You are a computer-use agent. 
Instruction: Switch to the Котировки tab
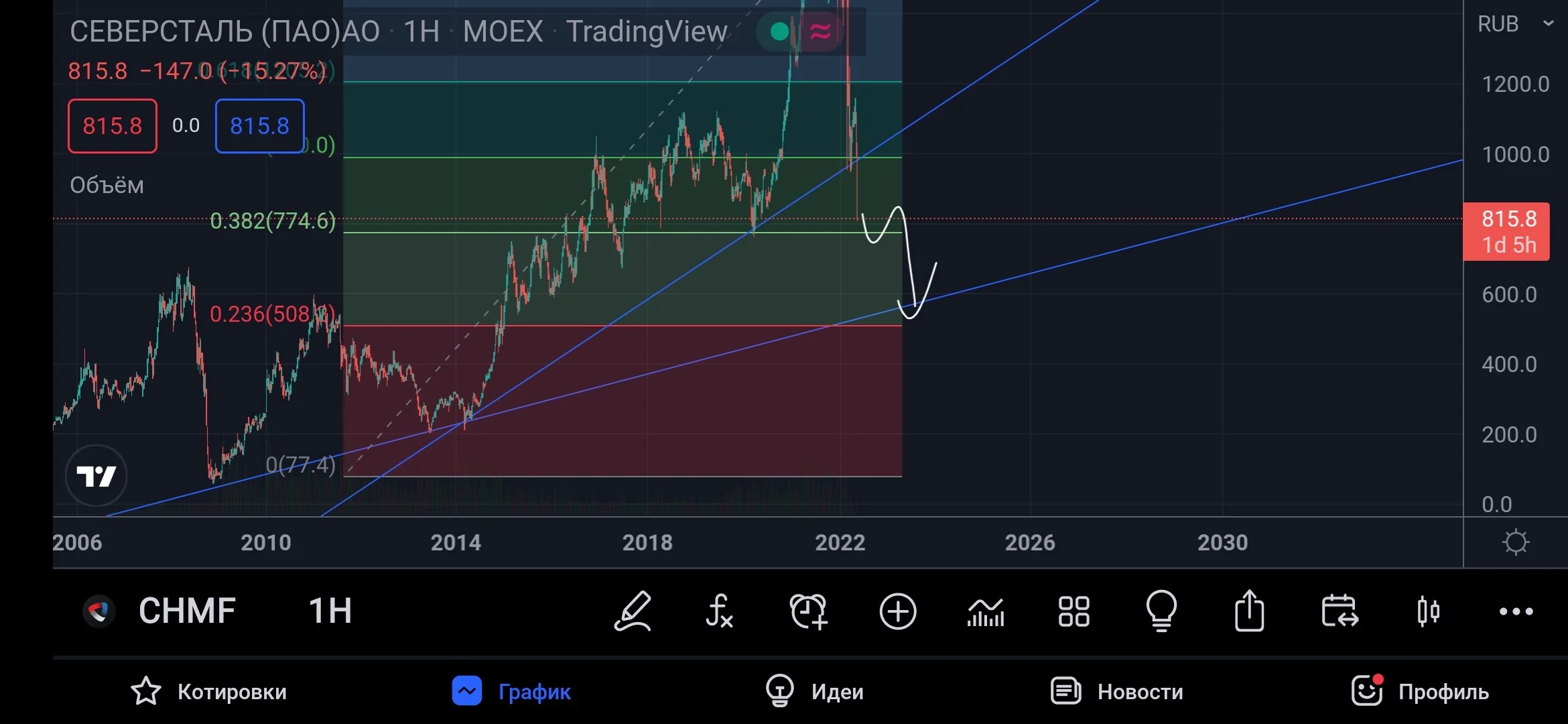pyautogui.click(x=208, y=691)
